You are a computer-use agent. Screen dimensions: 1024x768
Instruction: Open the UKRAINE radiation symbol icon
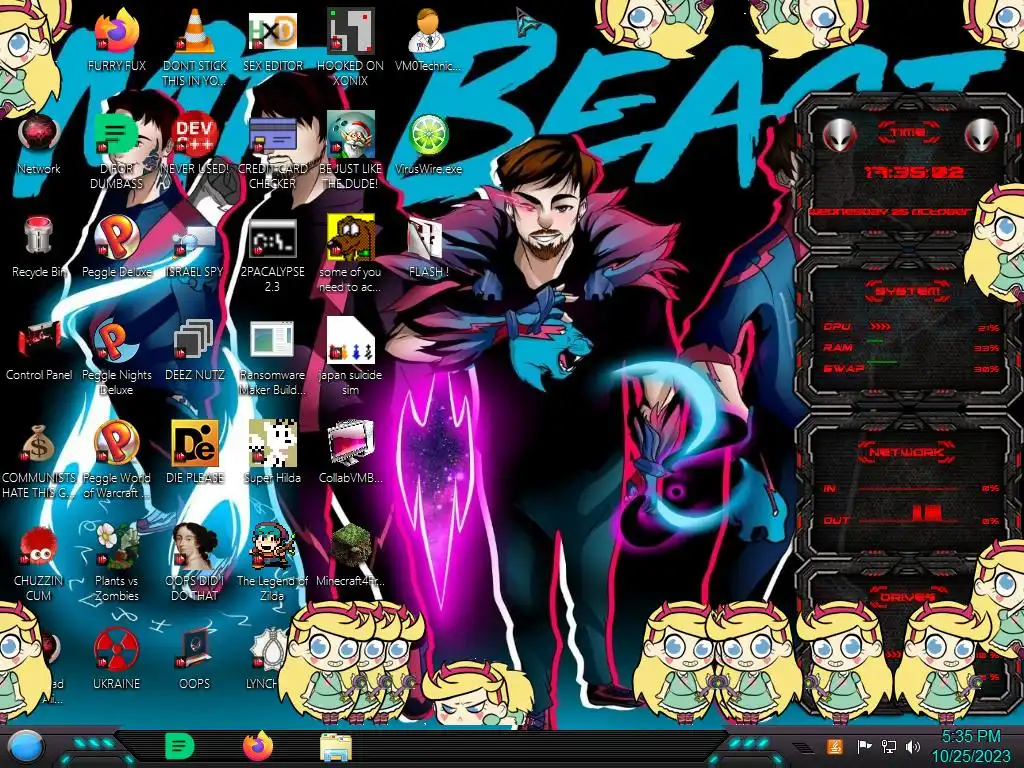click(x=116, y=649)
